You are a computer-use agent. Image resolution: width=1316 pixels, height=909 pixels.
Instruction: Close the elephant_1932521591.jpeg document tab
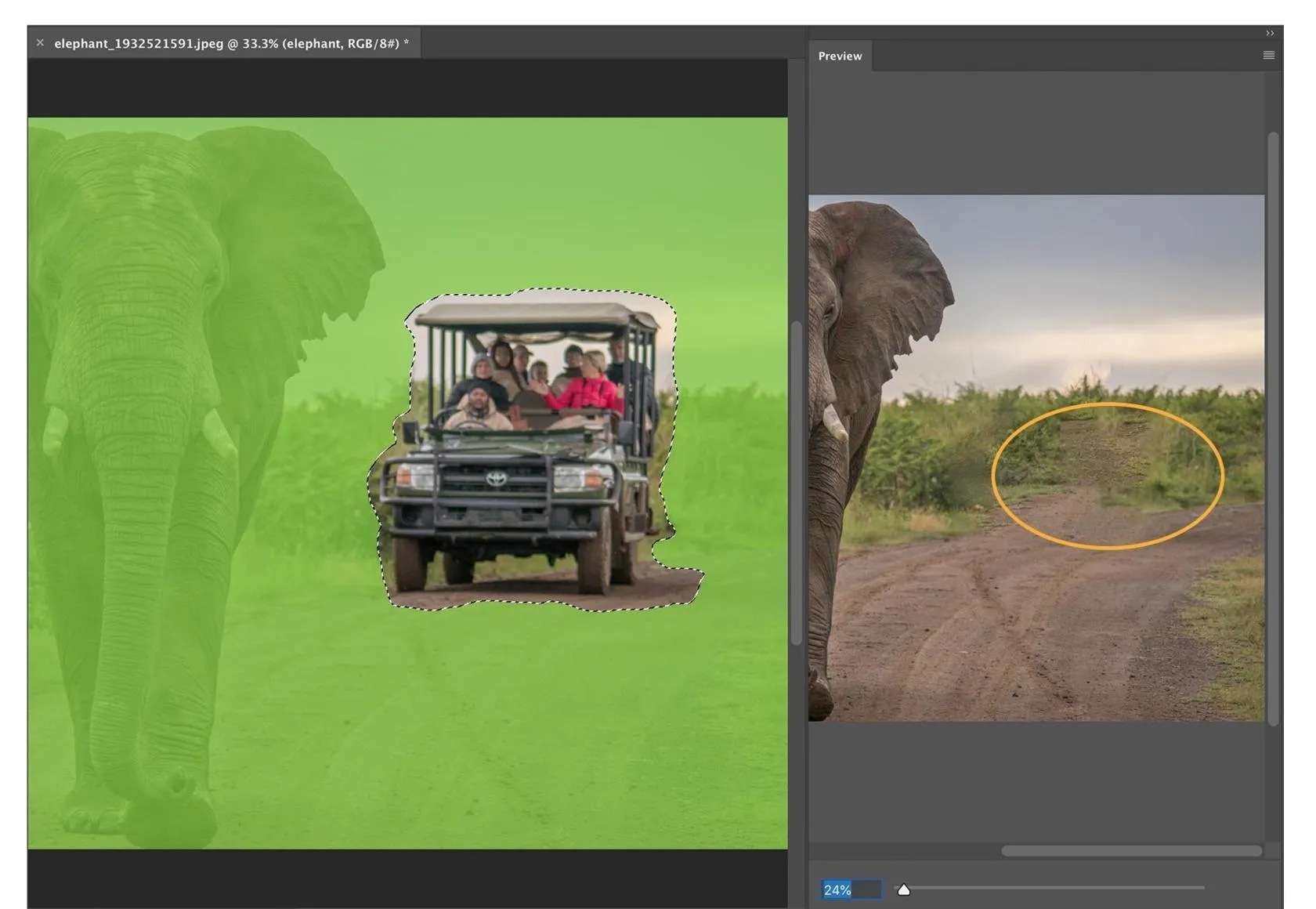(x=40, y=43)
